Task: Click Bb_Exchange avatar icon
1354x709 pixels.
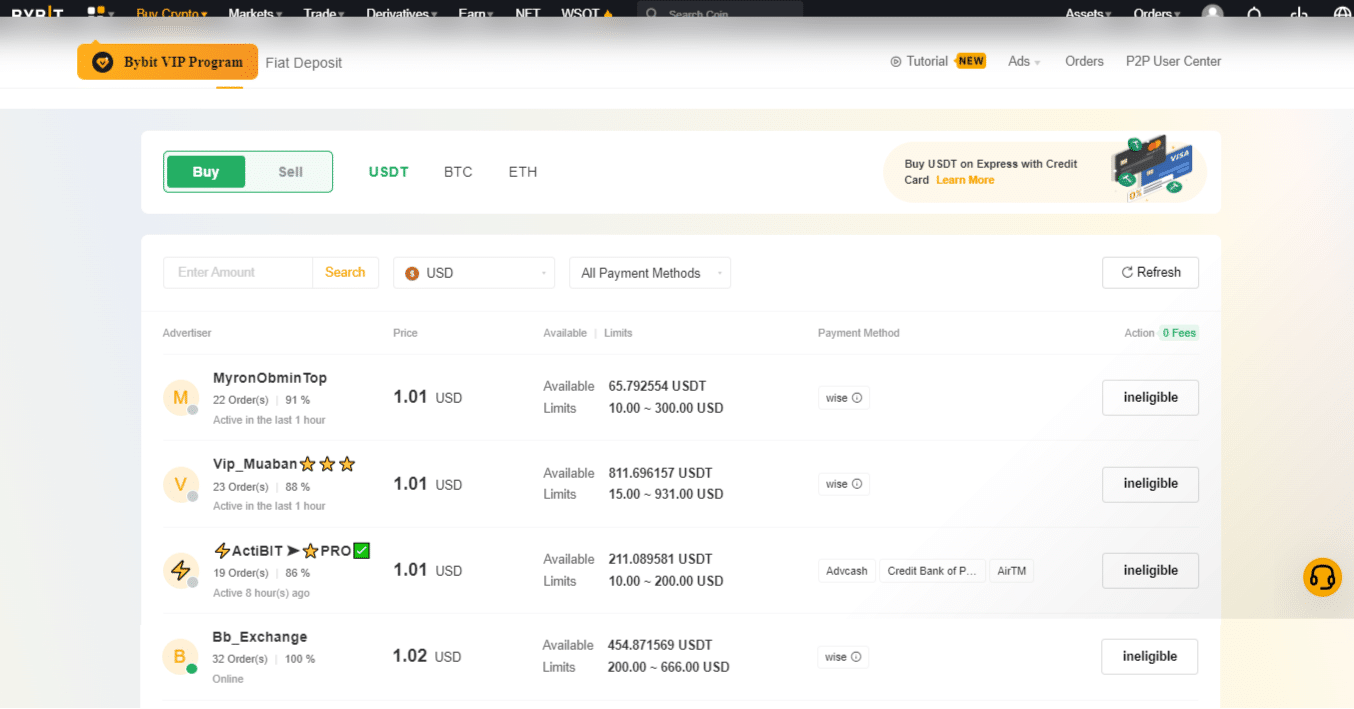Action: [180, 657]
